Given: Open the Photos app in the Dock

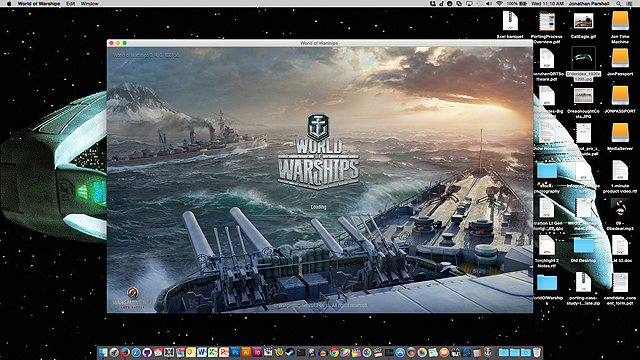Looking at the screenshot, I should tap(422, 352).
